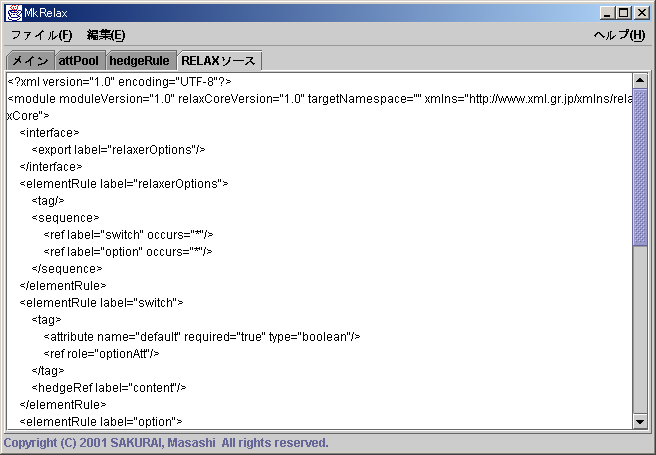Click the export label="relaxerOptions" line

pos(118,149)
